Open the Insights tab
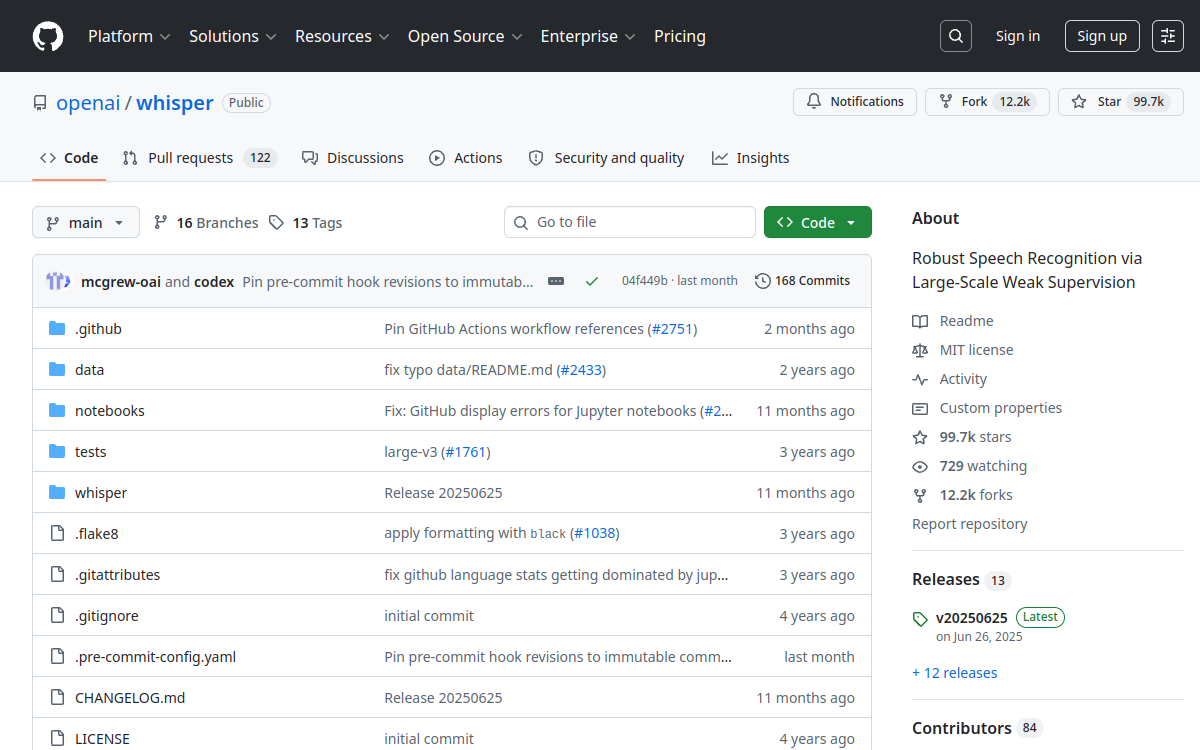The height and width of the screenshot is (750, 1200). tap(751, 158)
